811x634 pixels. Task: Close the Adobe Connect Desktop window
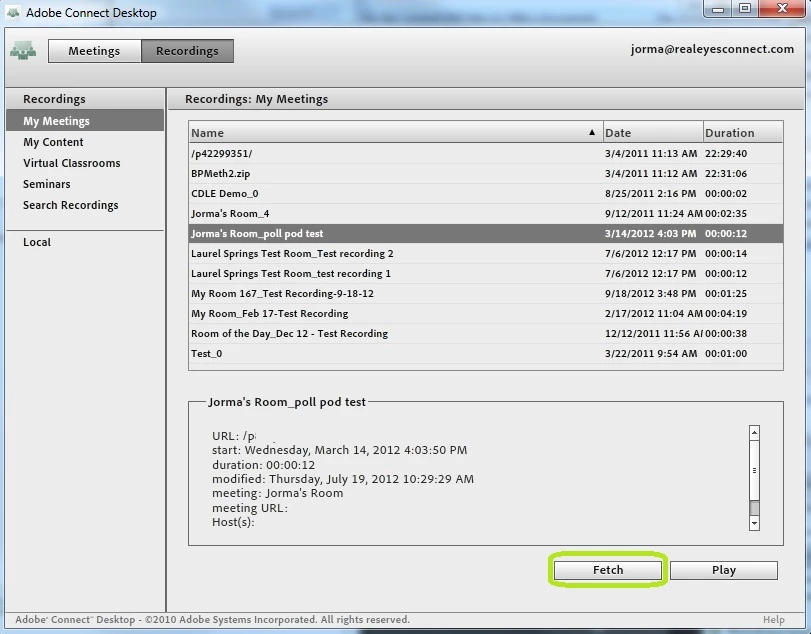pyautogui.click(x=782, y=8)
